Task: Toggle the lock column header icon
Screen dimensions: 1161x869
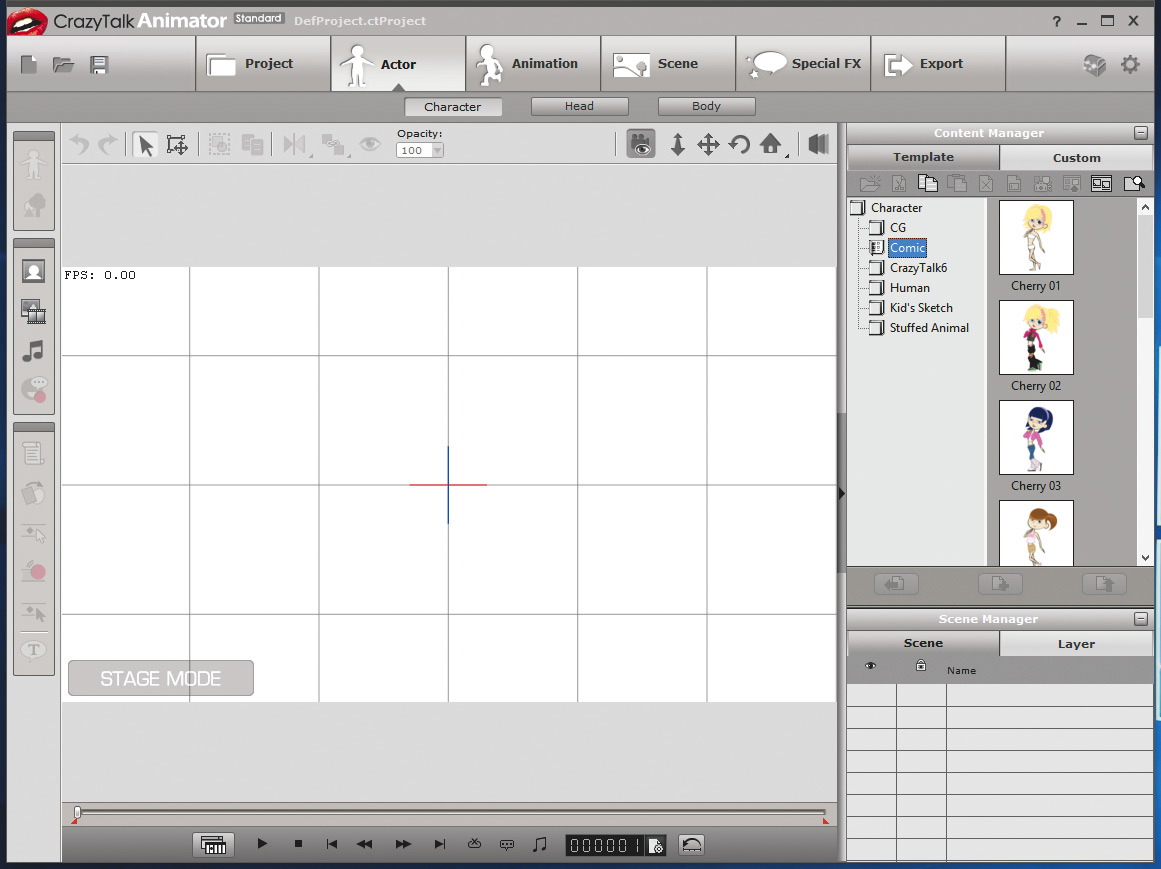Action: point(920,667)
